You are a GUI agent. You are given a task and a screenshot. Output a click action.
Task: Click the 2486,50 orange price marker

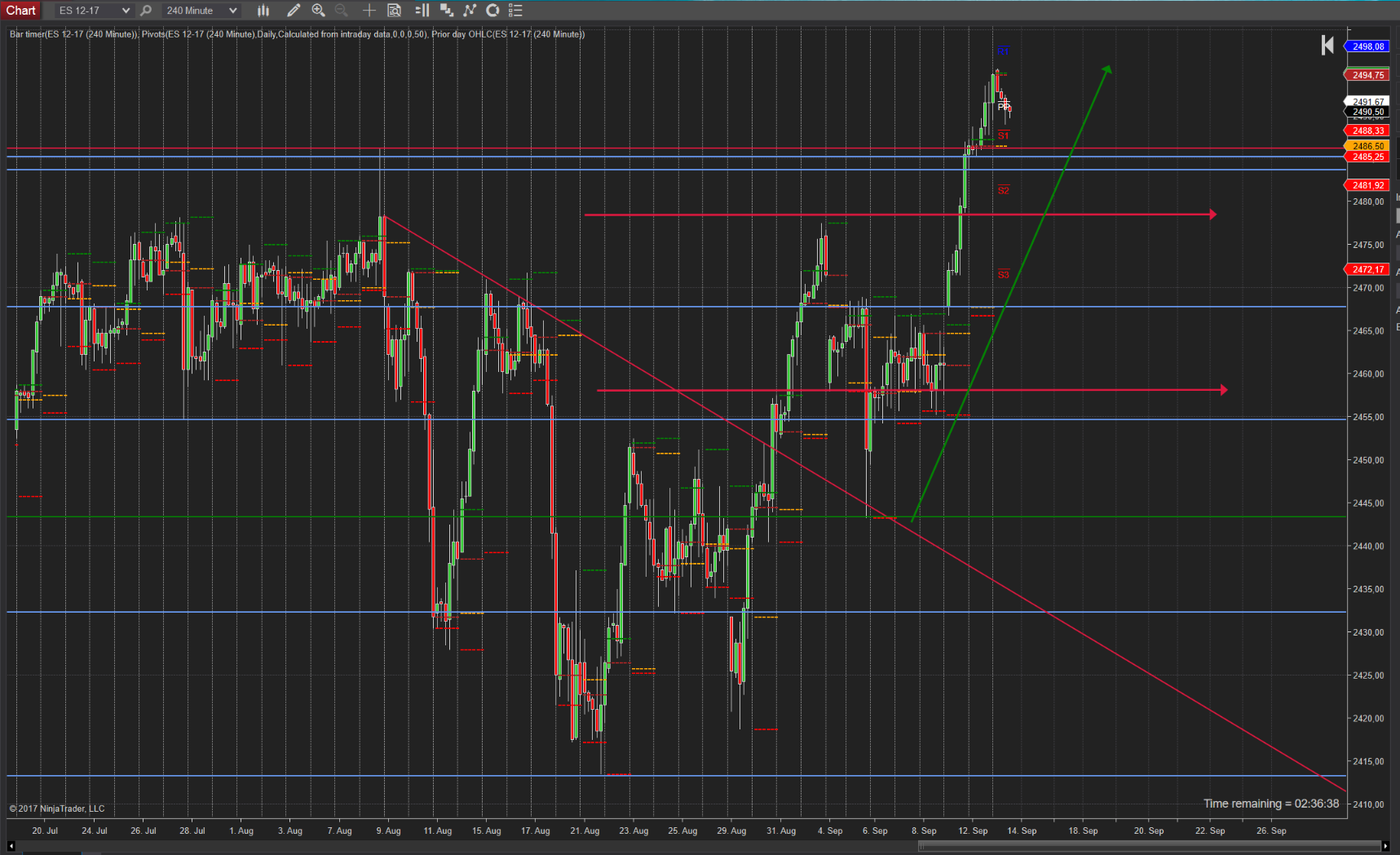point(1367,146)
